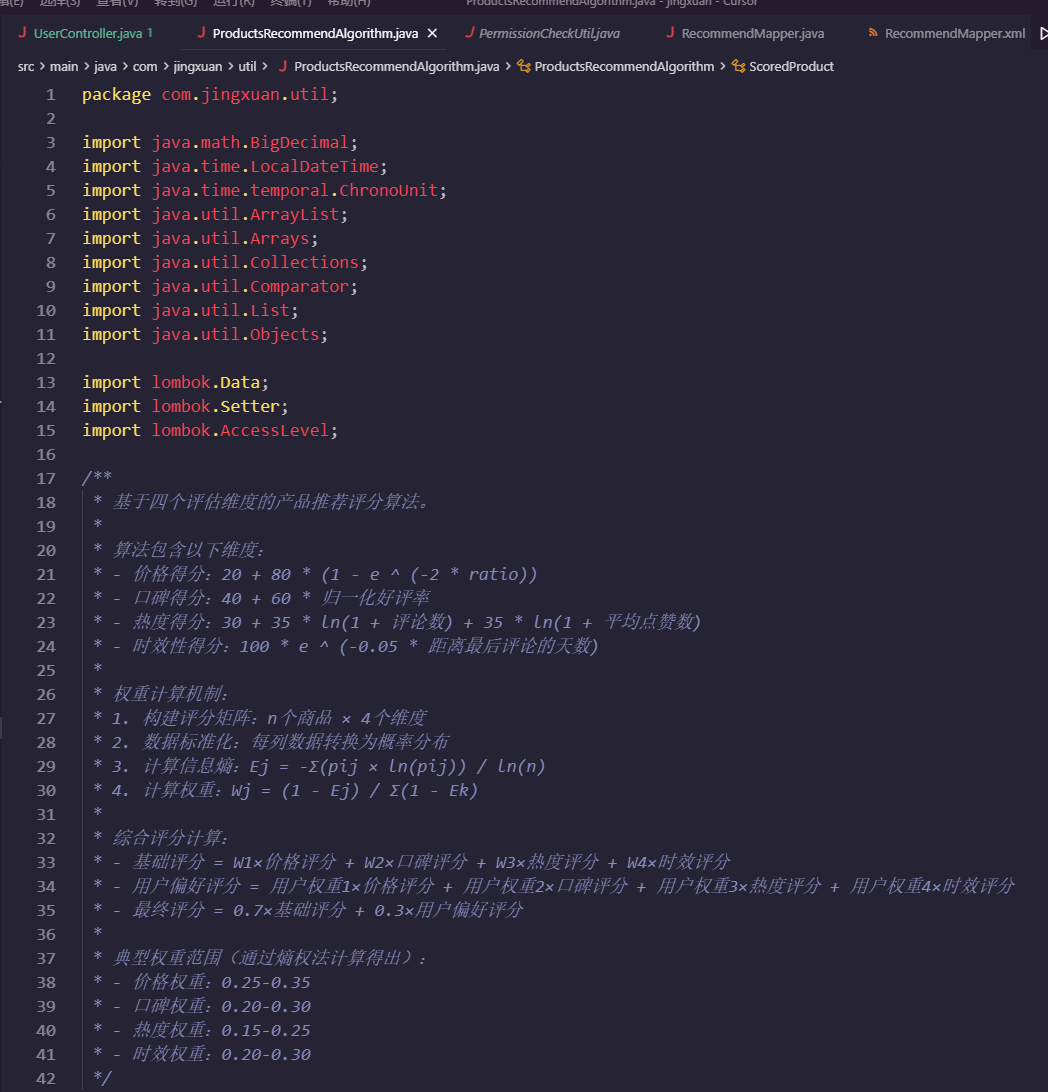Click comment '1. 构建评分矩阵: n个商品 × 4个维度'
1048x1092 pixels.
coord(269,718)
